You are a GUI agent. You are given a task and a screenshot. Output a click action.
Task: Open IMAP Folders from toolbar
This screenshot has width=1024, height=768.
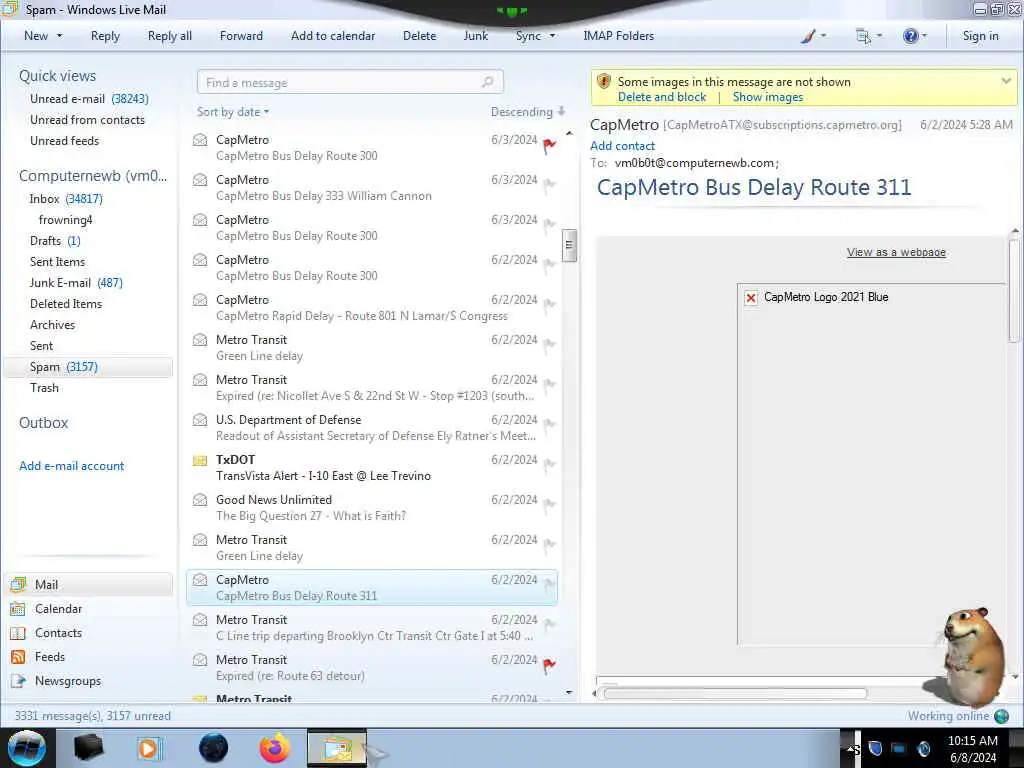[x=618, y=36]
